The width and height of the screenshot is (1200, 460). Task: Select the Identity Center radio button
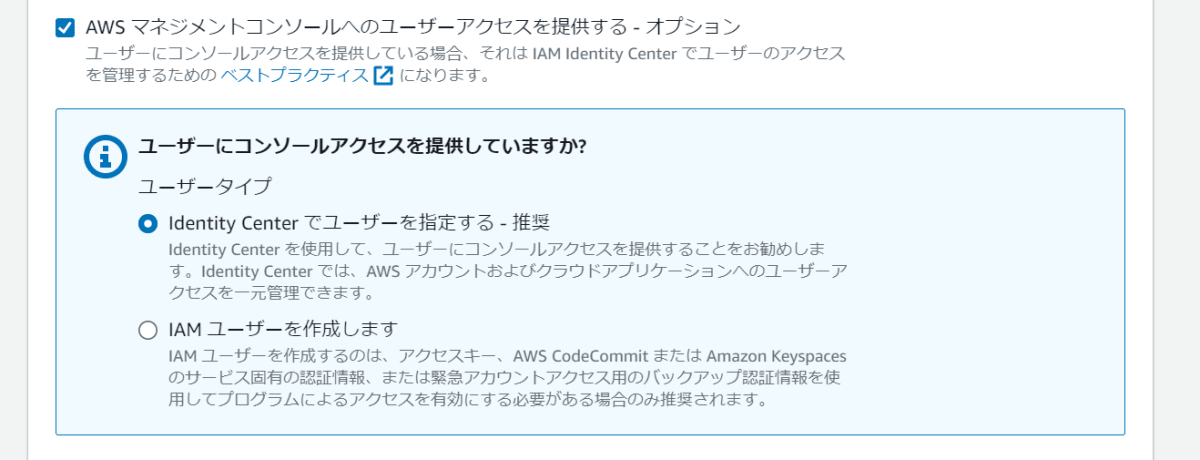click(x=148, y=223)
